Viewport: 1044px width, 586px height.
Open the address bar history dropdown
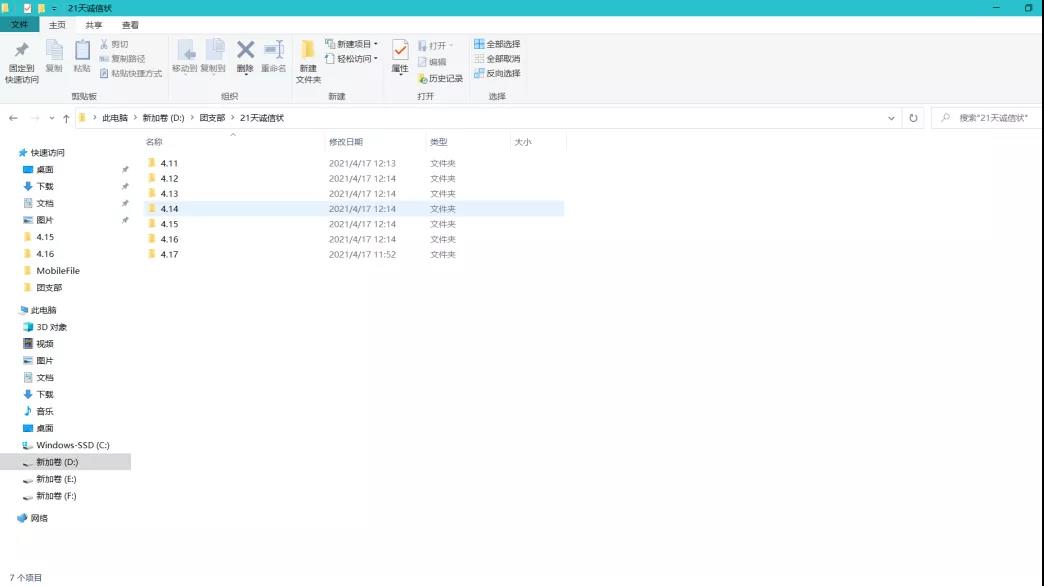pyautogui.click(x=891, y=118)
